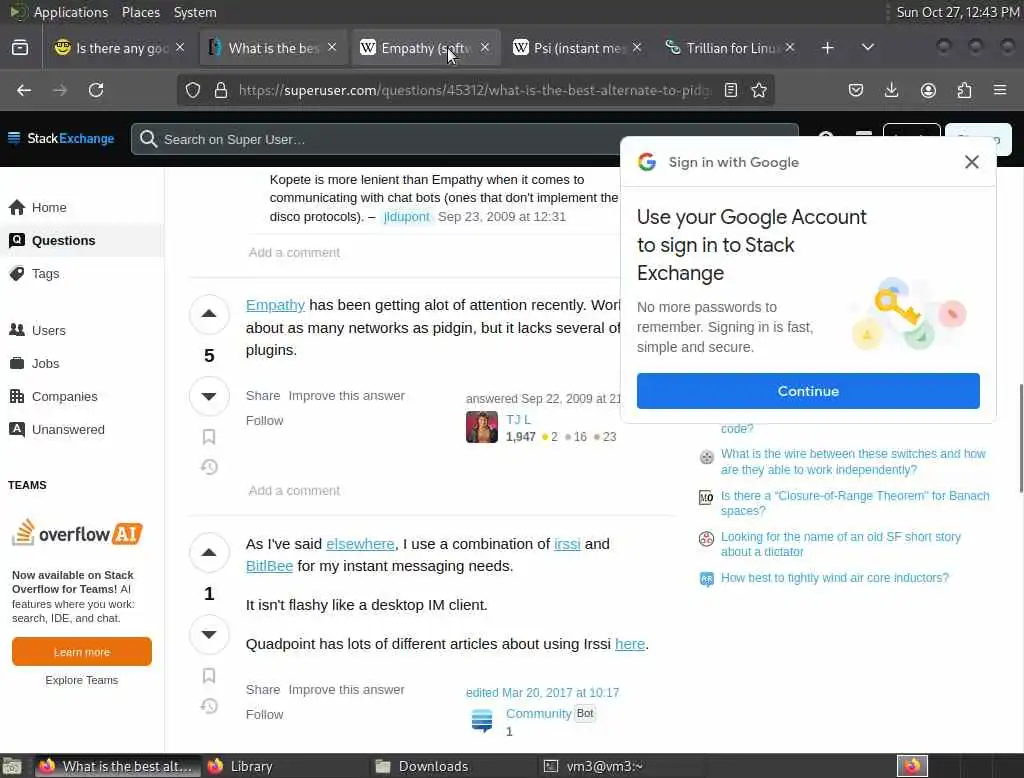Open the jldupont commenter profile link
Viewport: 1024px width, 778px height.
[x=406, y=217]
